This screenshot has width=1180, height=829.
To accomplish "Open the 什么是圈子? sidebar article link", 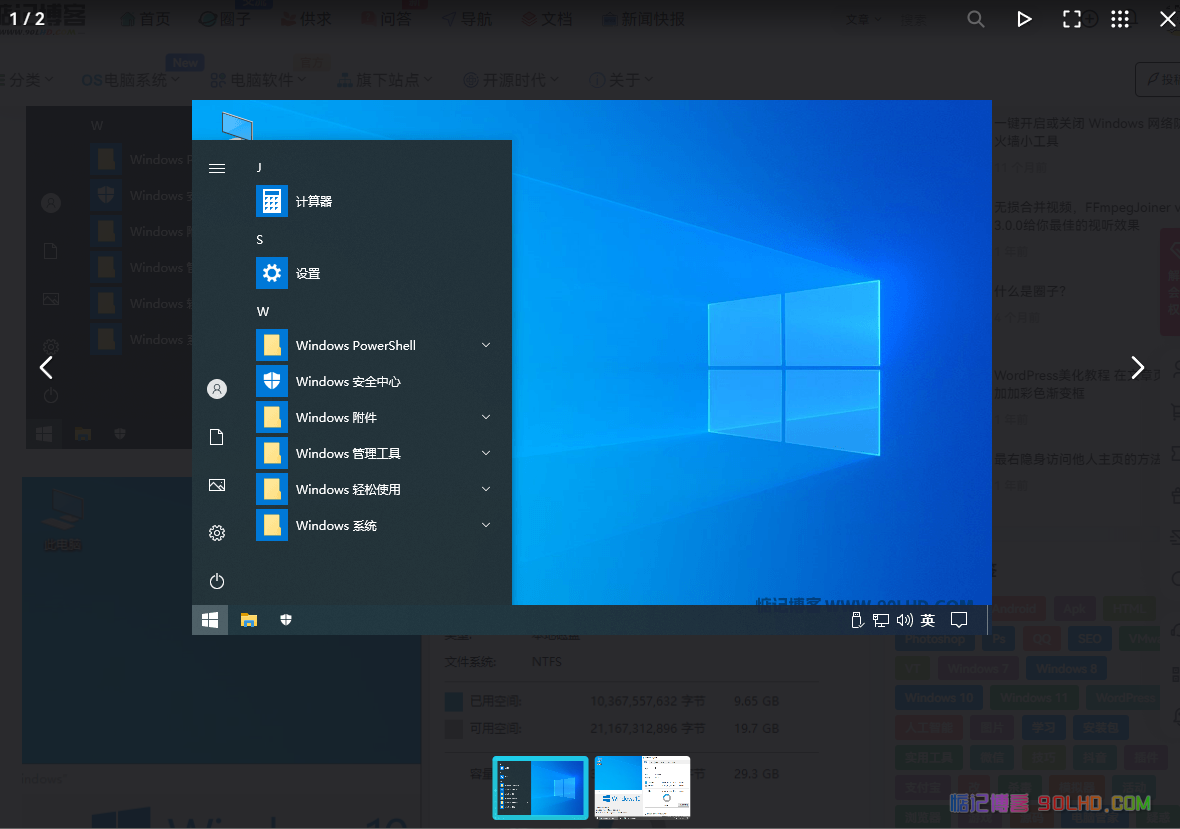I will 1029,291.
